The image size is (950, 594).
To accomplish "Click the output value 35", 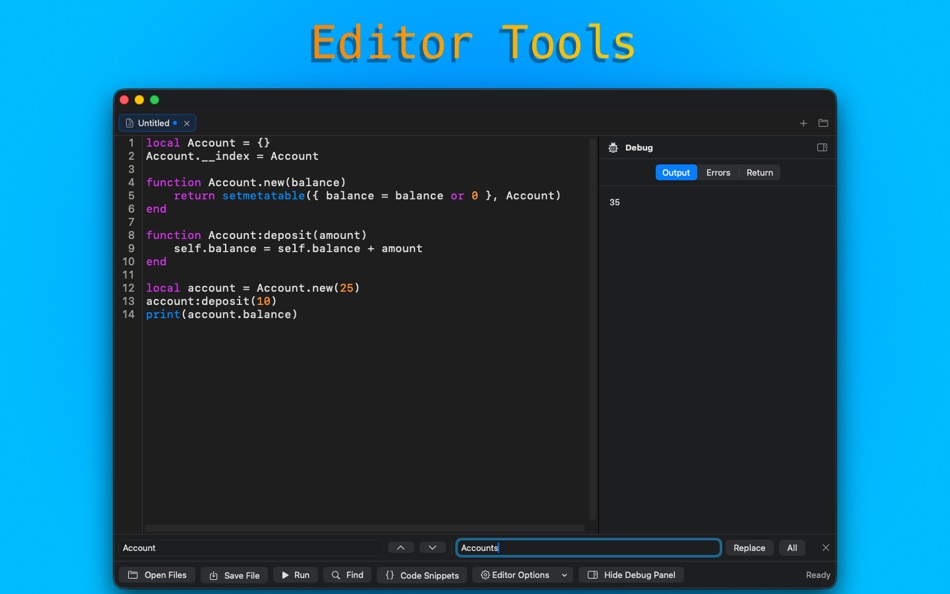I will click(614, 202).
